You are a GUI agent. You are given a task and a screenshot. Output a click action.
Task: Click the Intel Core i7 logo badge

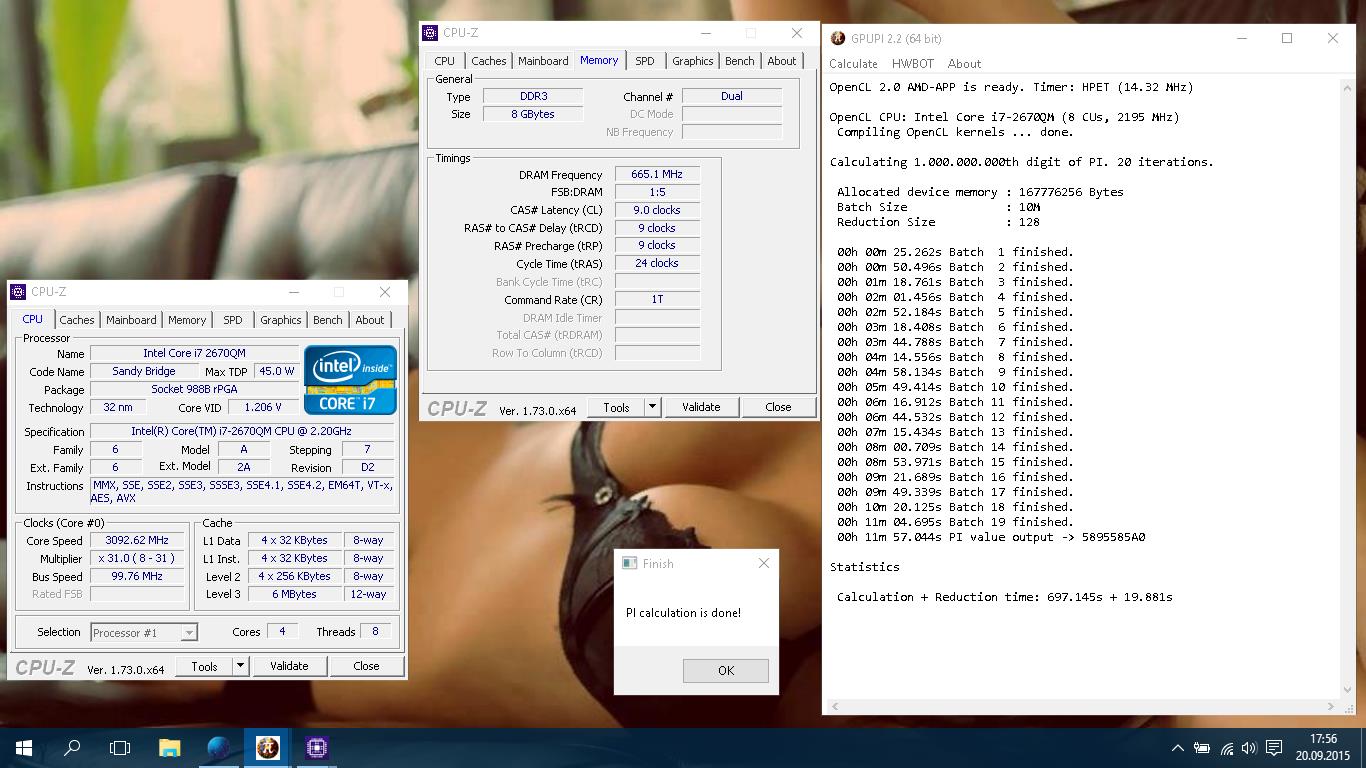[x=350, y=380]
